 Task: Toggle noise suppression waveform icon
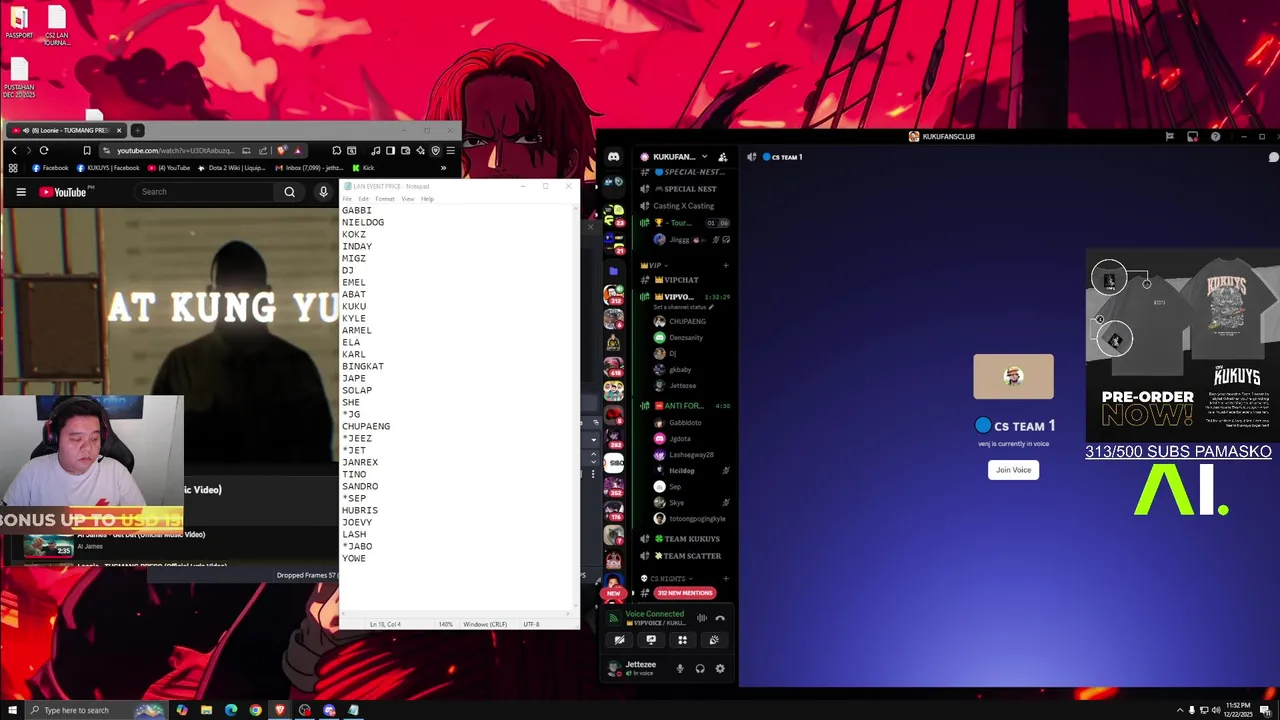pos(702,618)
